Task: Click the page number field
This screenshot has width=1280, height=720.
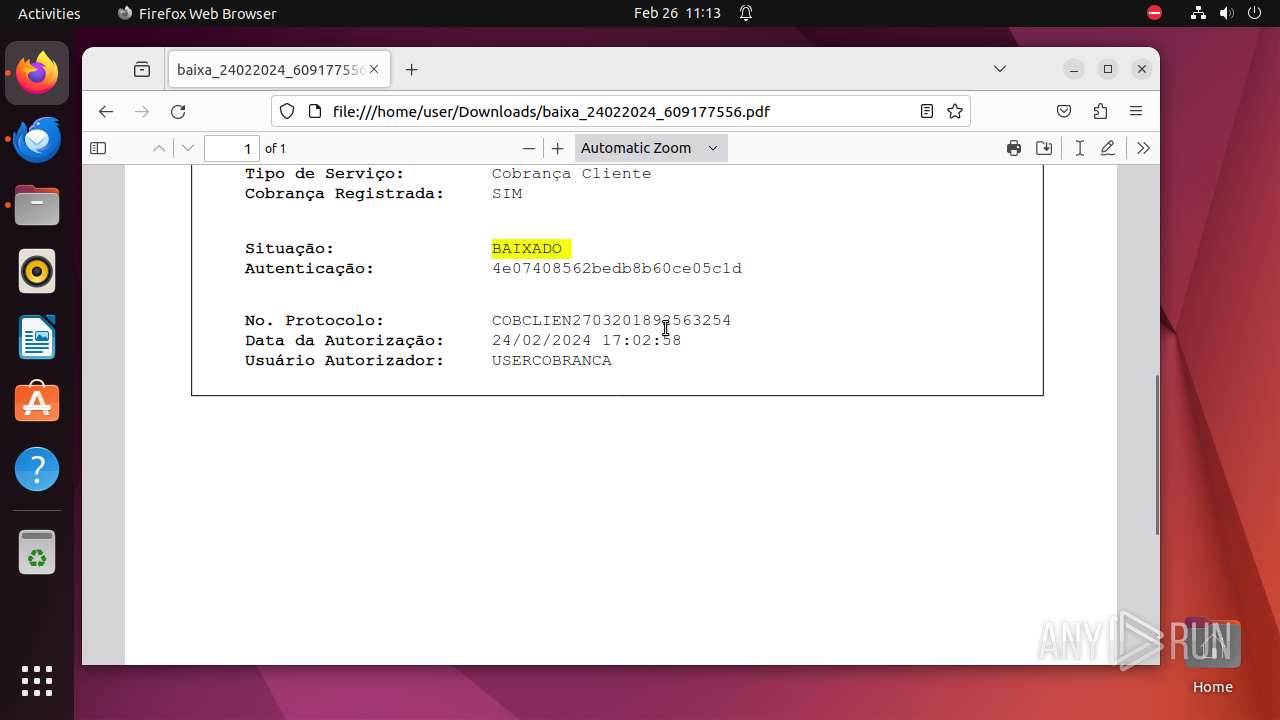Action: pos(232,148)
